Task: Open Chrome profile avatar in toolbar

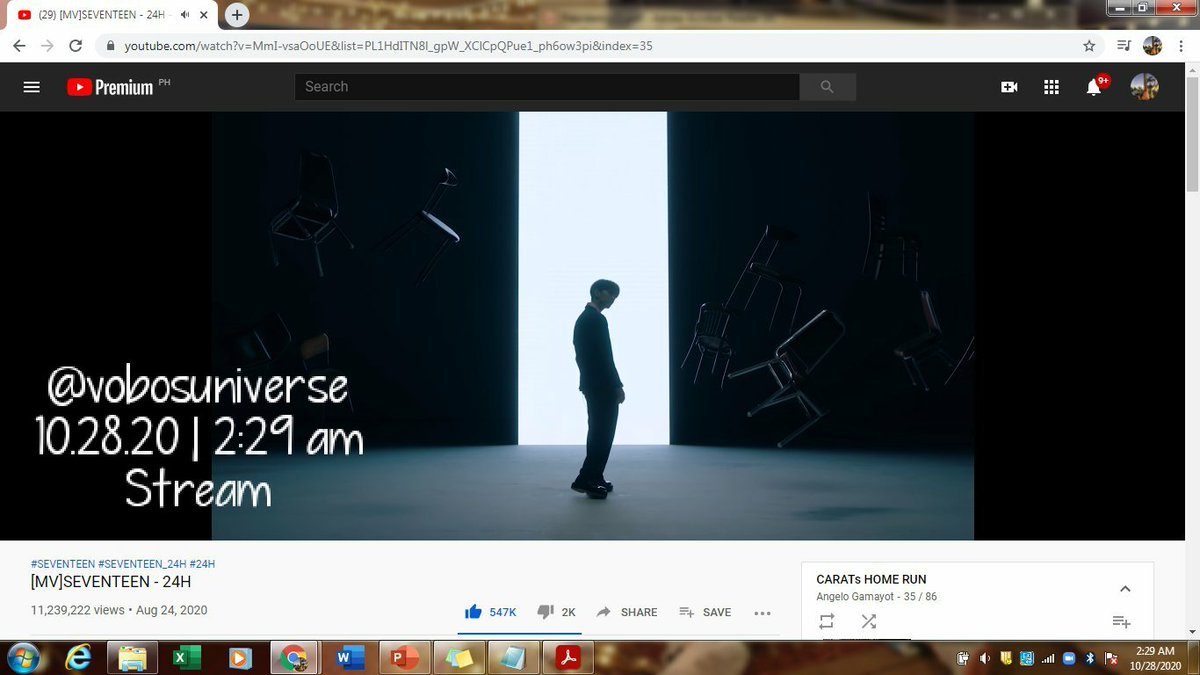Action: point(1153,46)
